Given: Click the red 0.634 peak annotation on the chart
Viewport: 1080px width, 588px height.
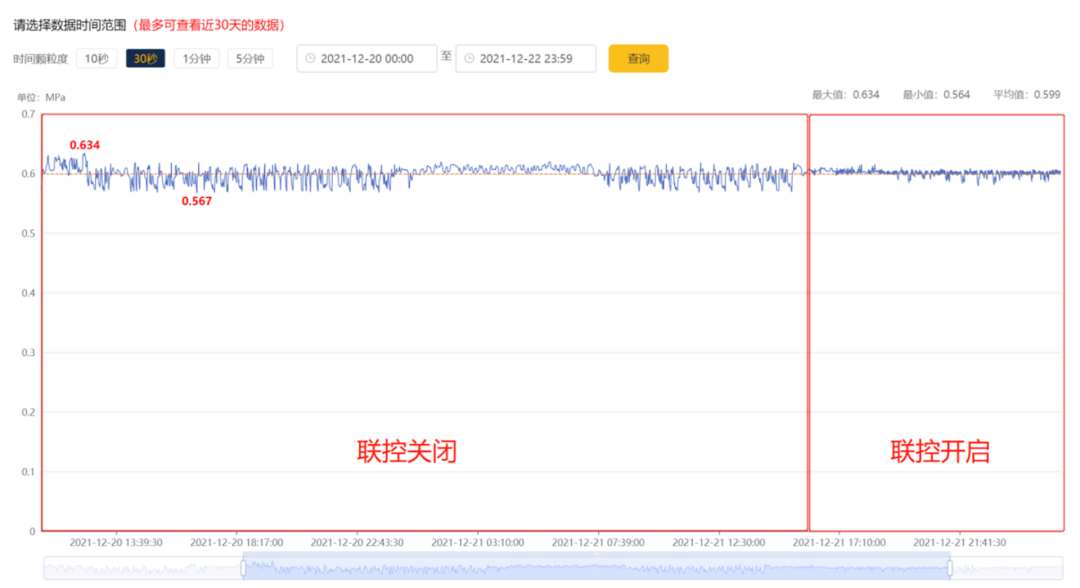Looking at the screenshot, I should [84, 146].
